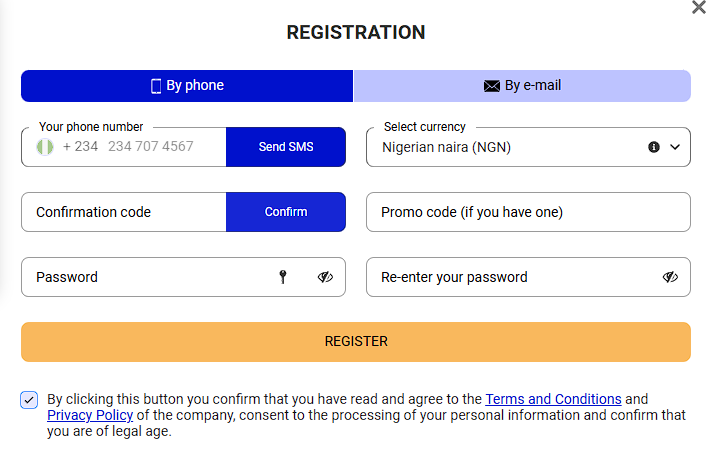Switch to the By phone tab
Screen dimensions: 712x473
[x=187, y=86]
